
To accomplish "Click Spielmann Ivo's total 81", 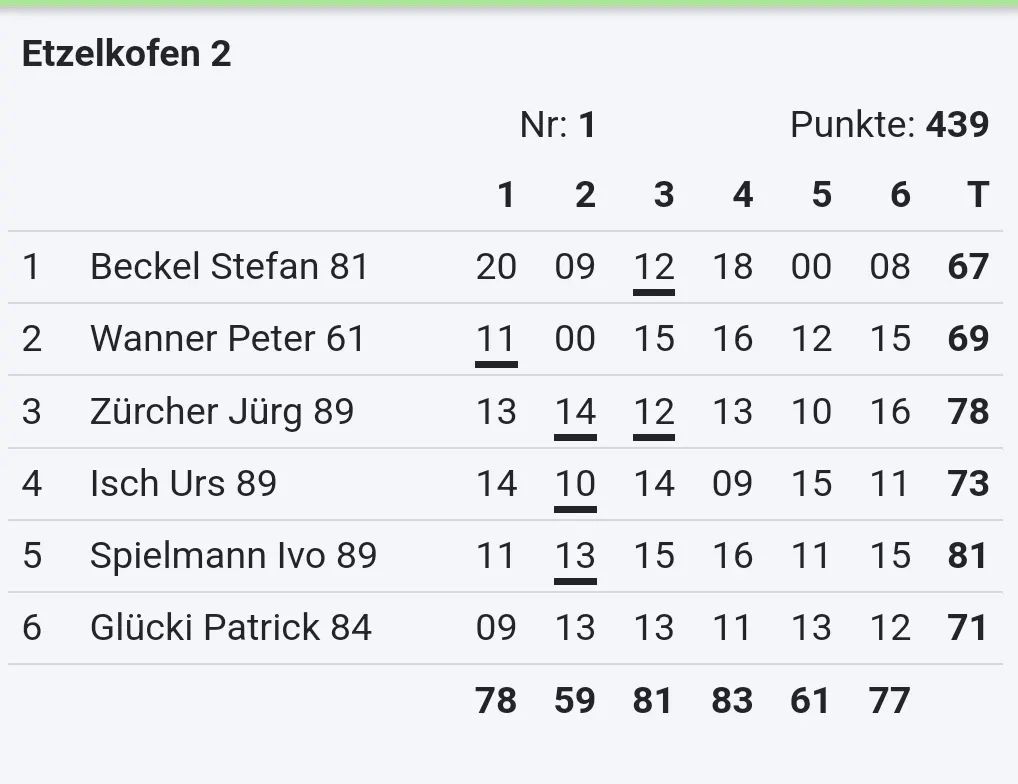I will click(x=968, y=555).
